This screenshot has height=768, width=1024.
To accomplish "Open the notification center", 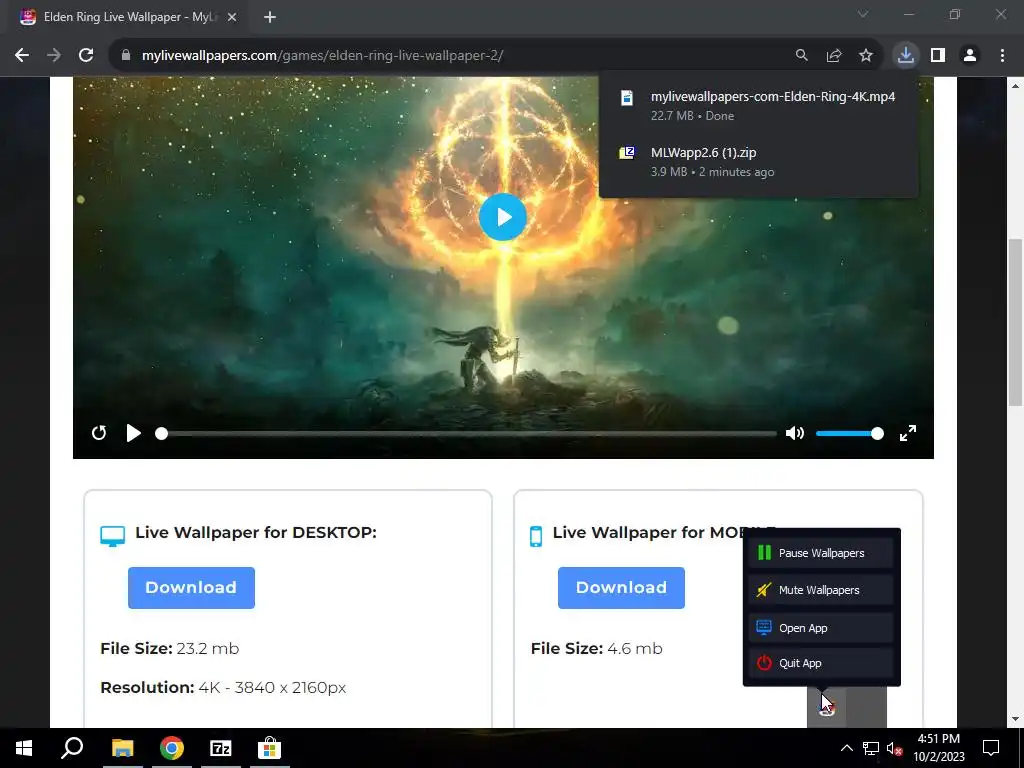I will (991, 748).
